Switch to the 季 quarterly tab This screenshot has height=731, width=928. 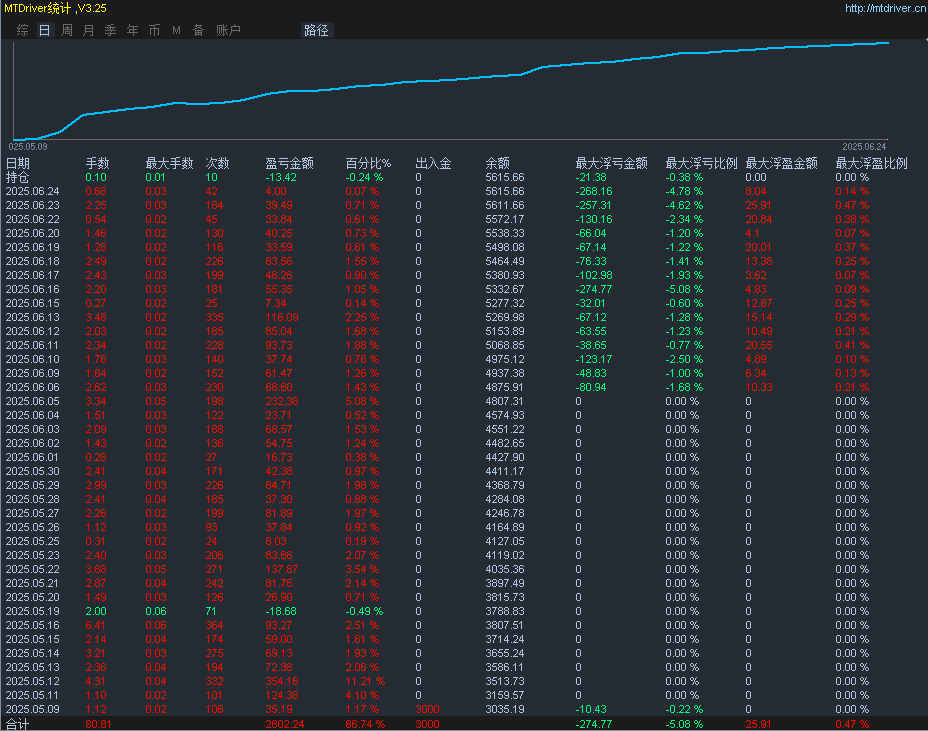click(111, 30)
